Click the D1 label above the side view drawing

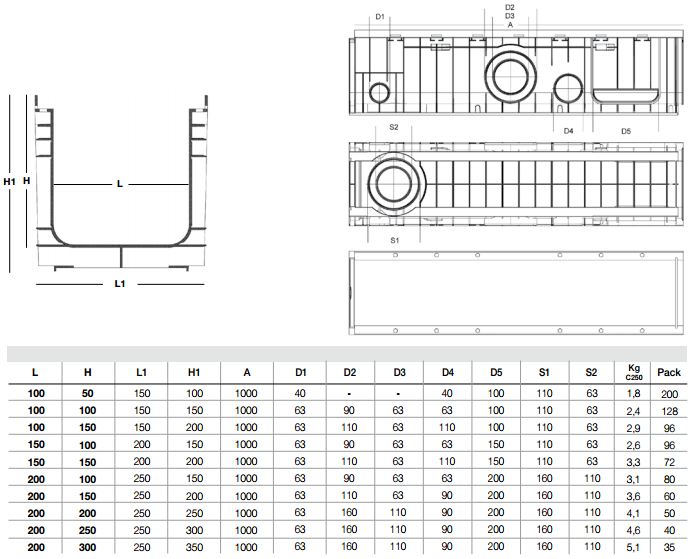[x=380, y=17]
